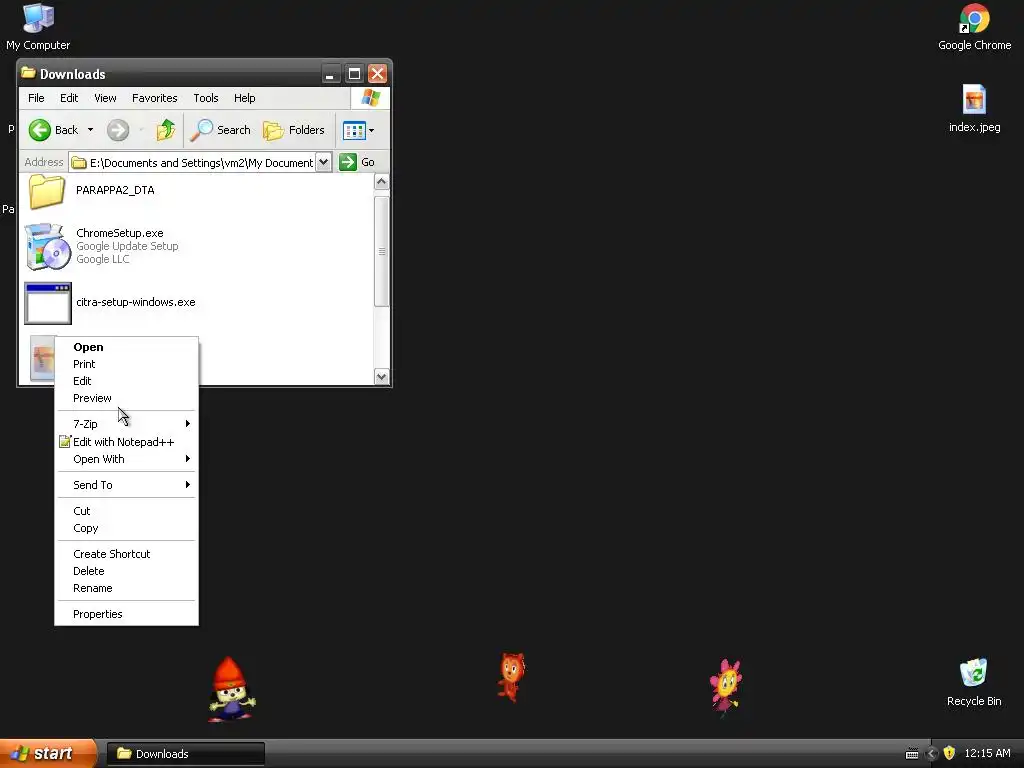Expand the Send To submenu
Image resolution: width=1024 pixels, height=768 pixels.
click(x=127, y=485)
